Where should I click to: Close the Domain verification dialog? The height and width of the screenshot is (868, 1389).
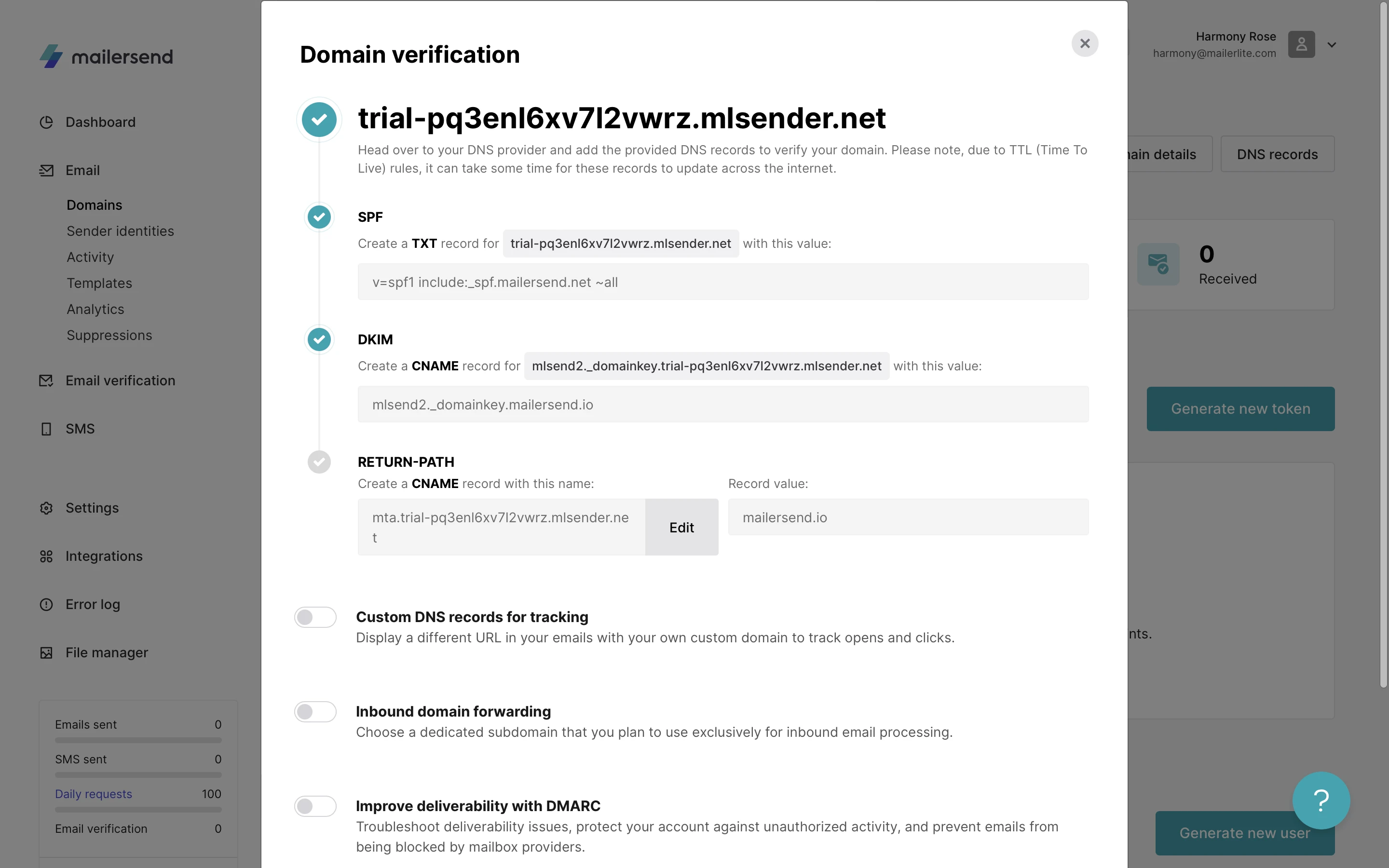[1085, 43]
